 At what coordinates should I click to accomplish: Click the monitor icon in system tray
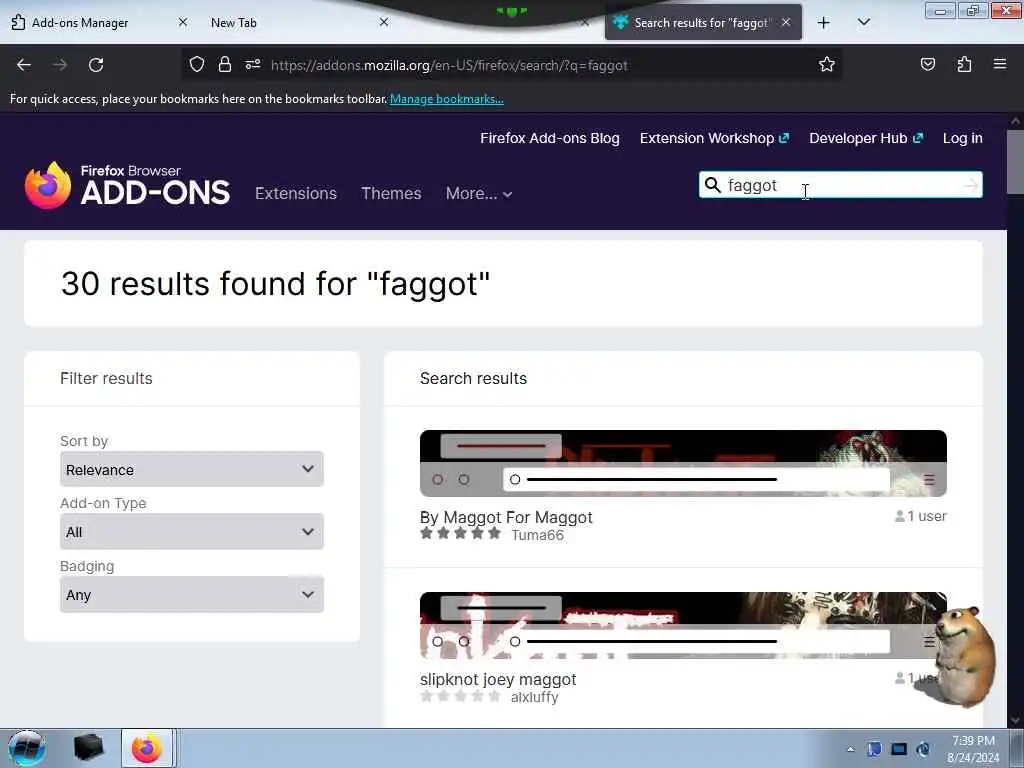(x=899, y=749)
